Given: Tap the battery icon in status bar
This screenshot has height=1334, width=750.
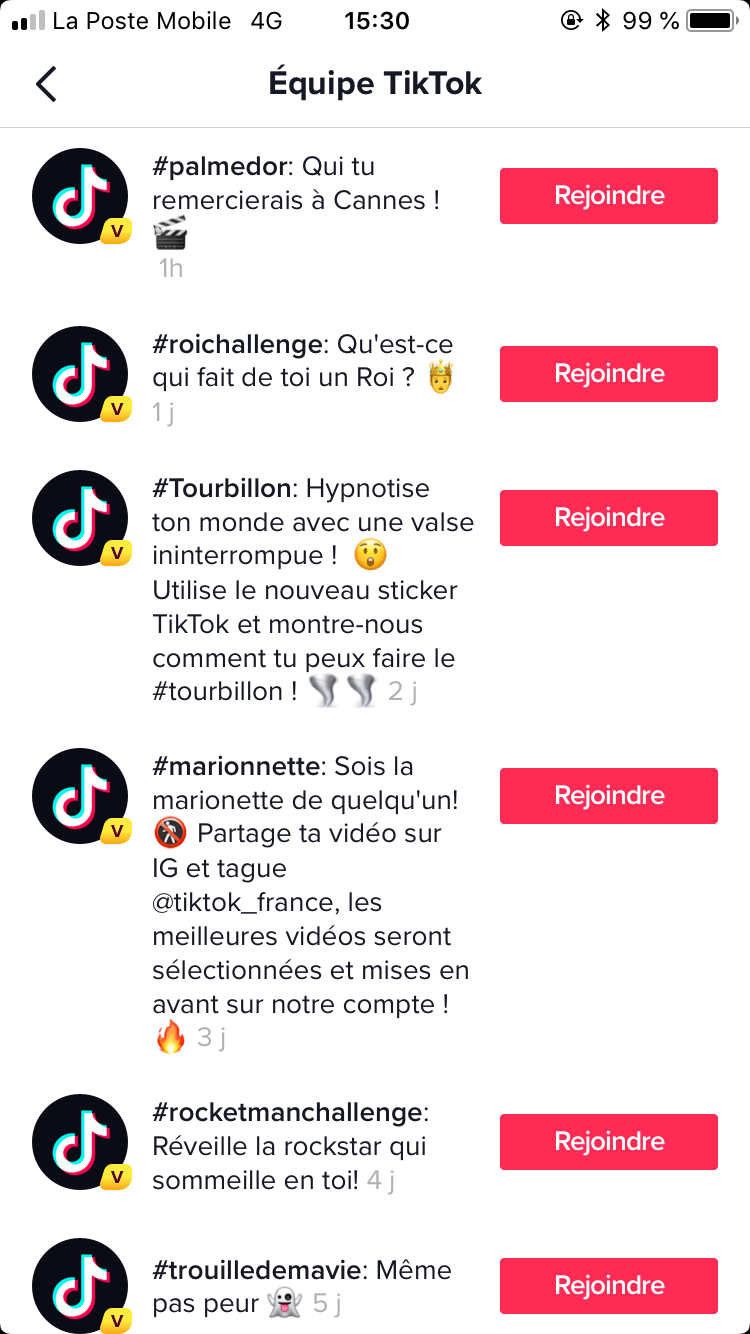Looking at the screenshot, I should 711,21.
